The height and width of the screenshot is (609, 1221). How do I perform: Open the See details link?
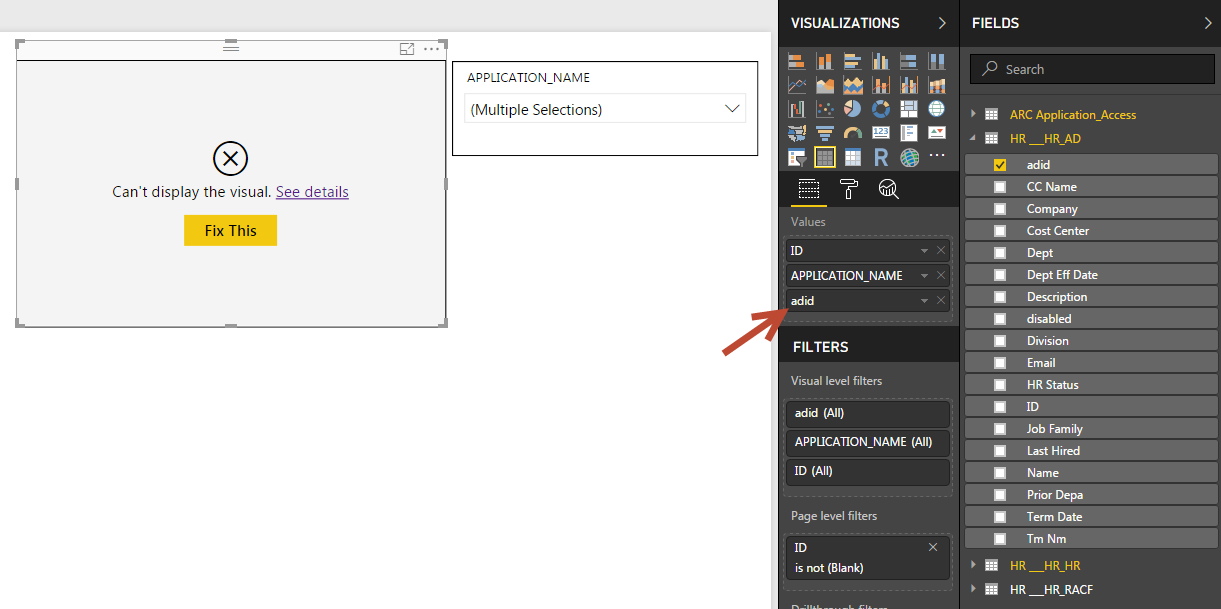coord(312,192)
